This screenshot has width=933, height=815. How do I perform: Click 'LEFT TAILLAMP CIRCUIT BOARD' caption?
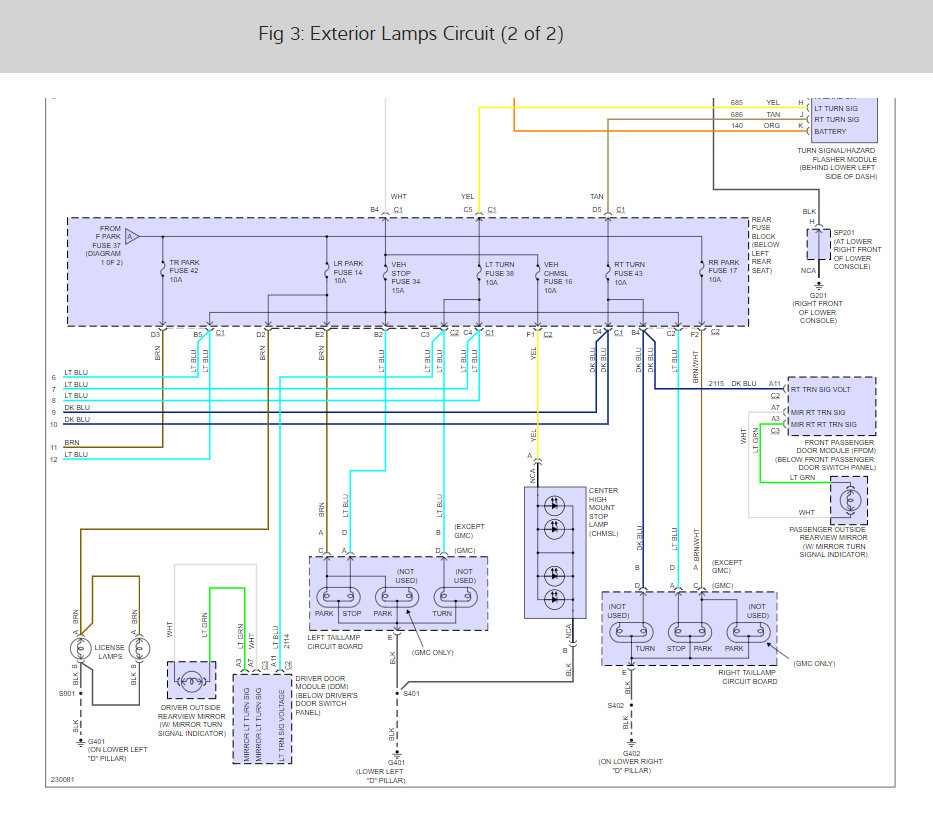tap(335, 642)
